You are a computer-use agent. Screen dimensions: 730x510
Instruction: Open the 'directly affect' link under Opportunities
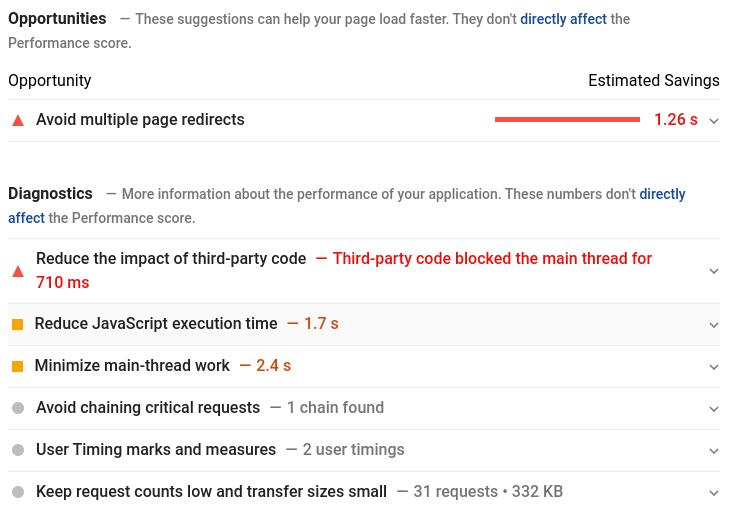point(563,19)
